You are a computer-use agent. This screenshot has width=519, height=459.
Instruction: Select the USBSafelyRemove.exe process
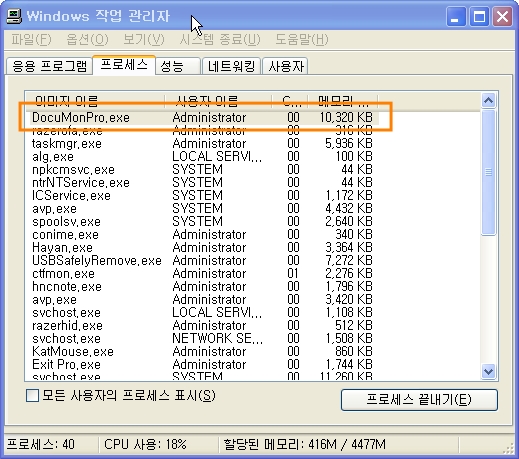tap(202, 260)
